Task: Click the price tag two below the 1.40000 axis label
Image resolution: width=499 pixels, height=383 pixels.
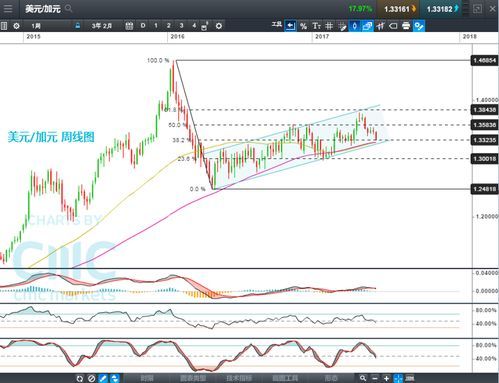Action: (484, 125)
